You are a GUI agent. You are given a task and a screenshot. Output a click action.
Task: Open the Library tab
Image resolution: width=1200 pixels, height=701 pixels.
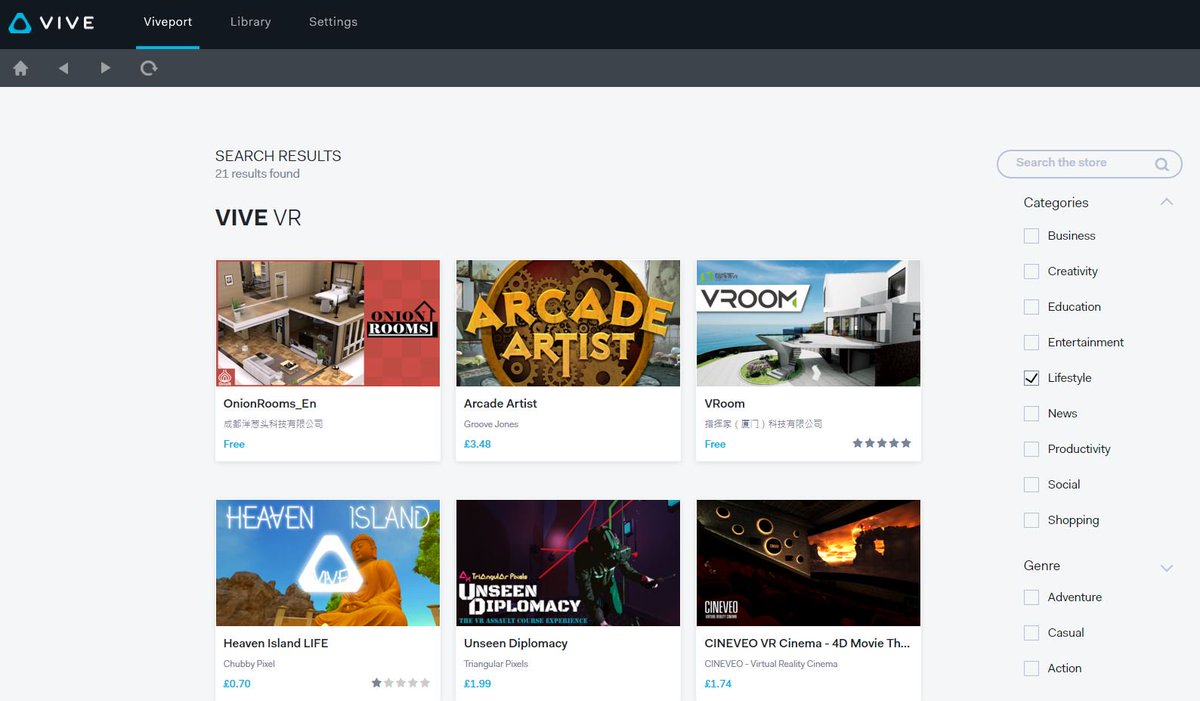[250, 22]
